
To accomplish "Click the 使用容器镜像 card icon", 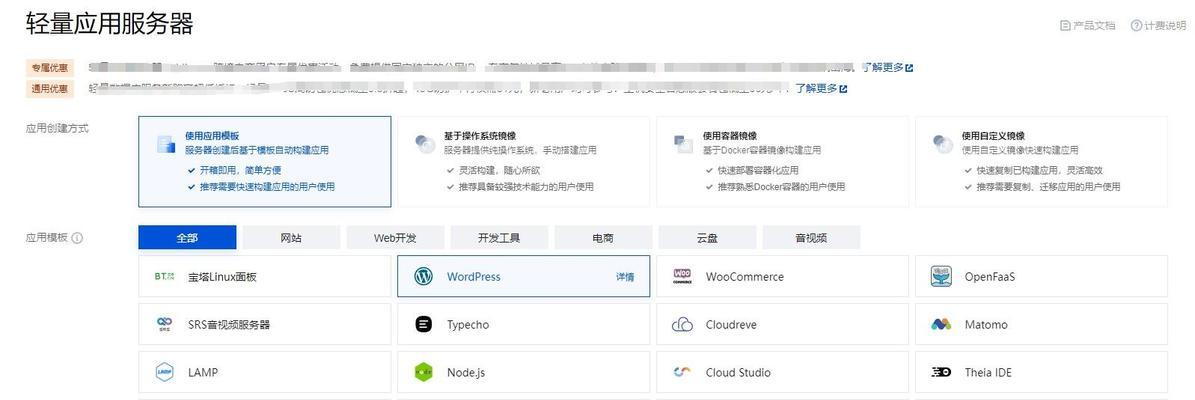I will 683,143.
